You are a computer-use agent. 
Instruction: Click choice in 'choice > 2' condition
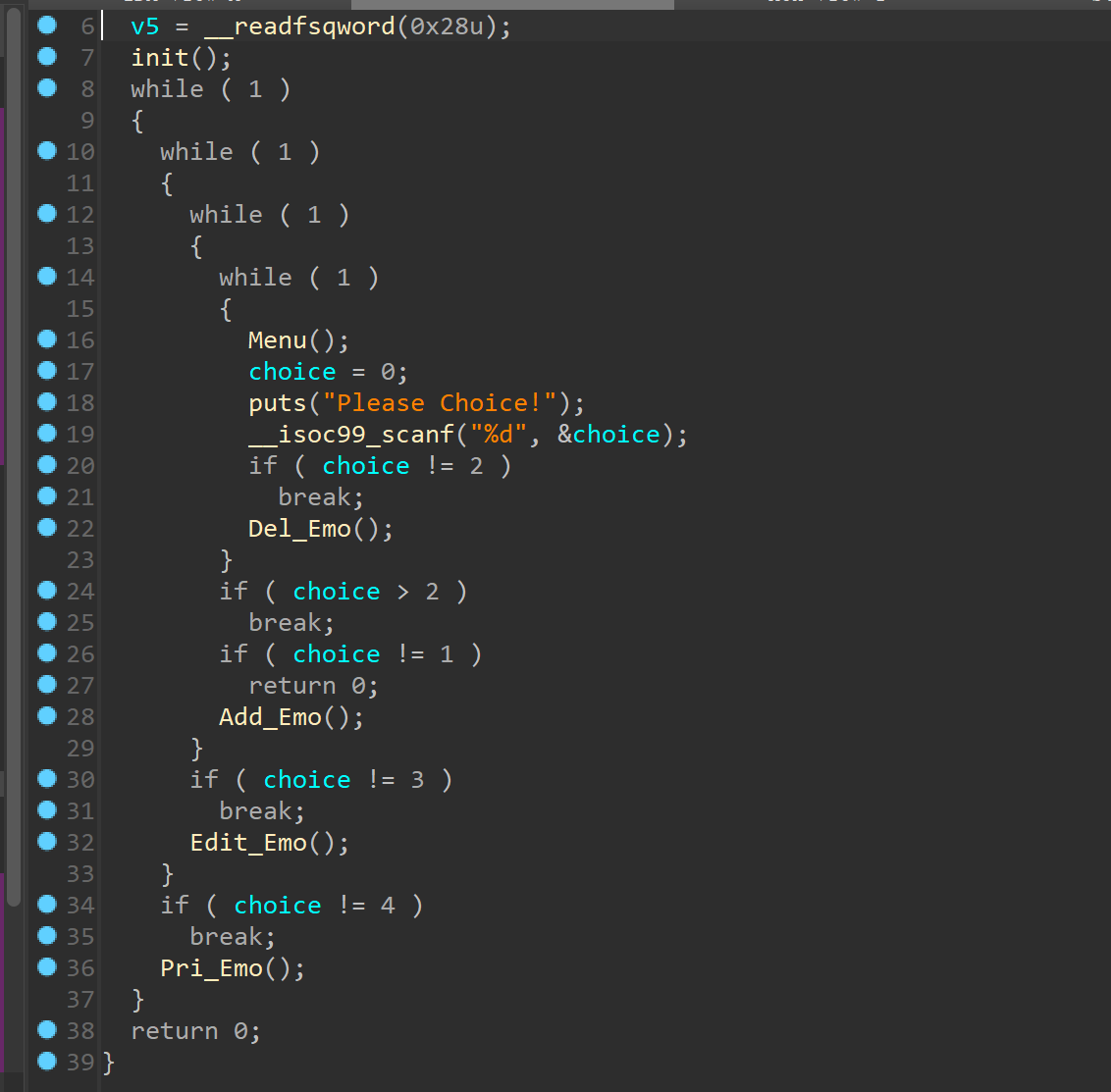click(337, 592)
